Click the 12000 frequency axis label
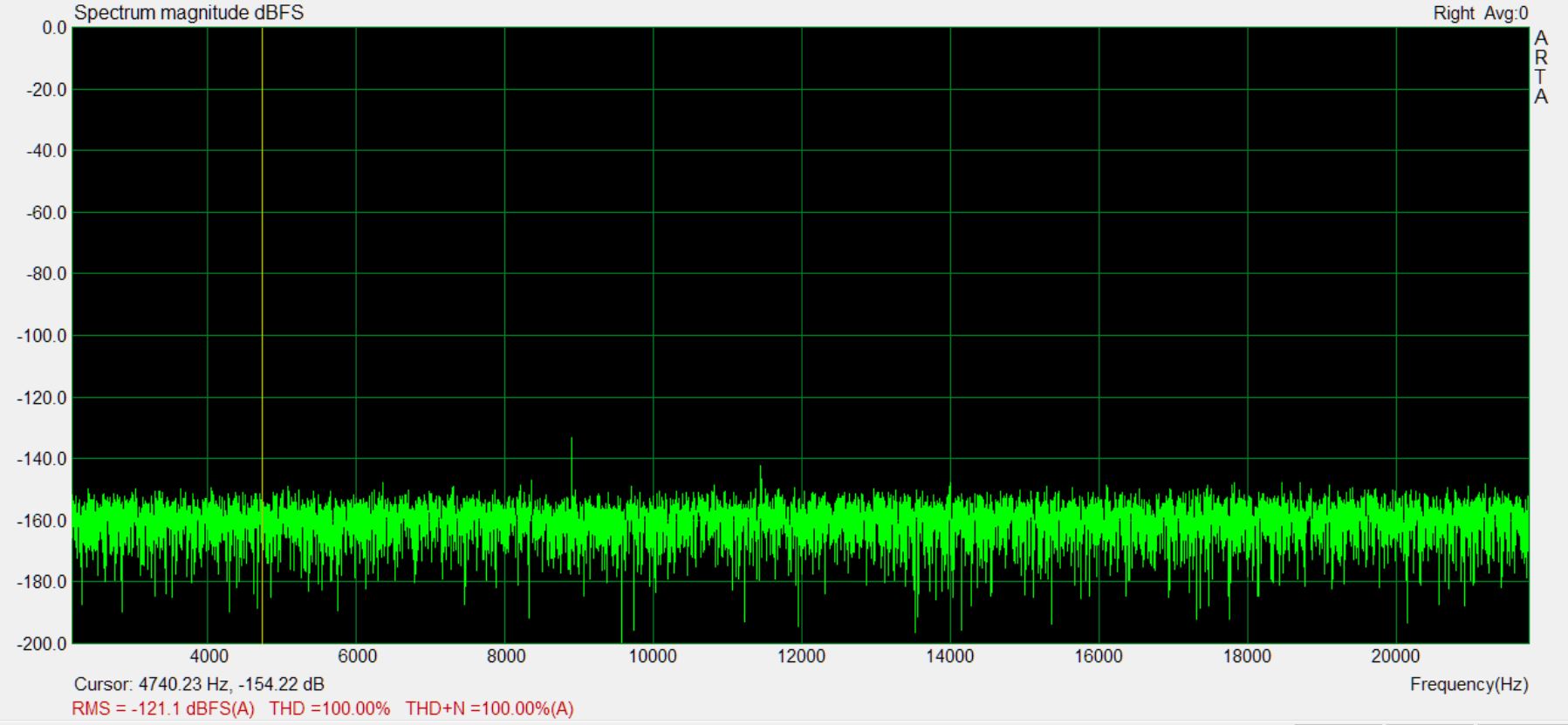1568x725 pixels. pyautogui.click(x=801, y=657)
